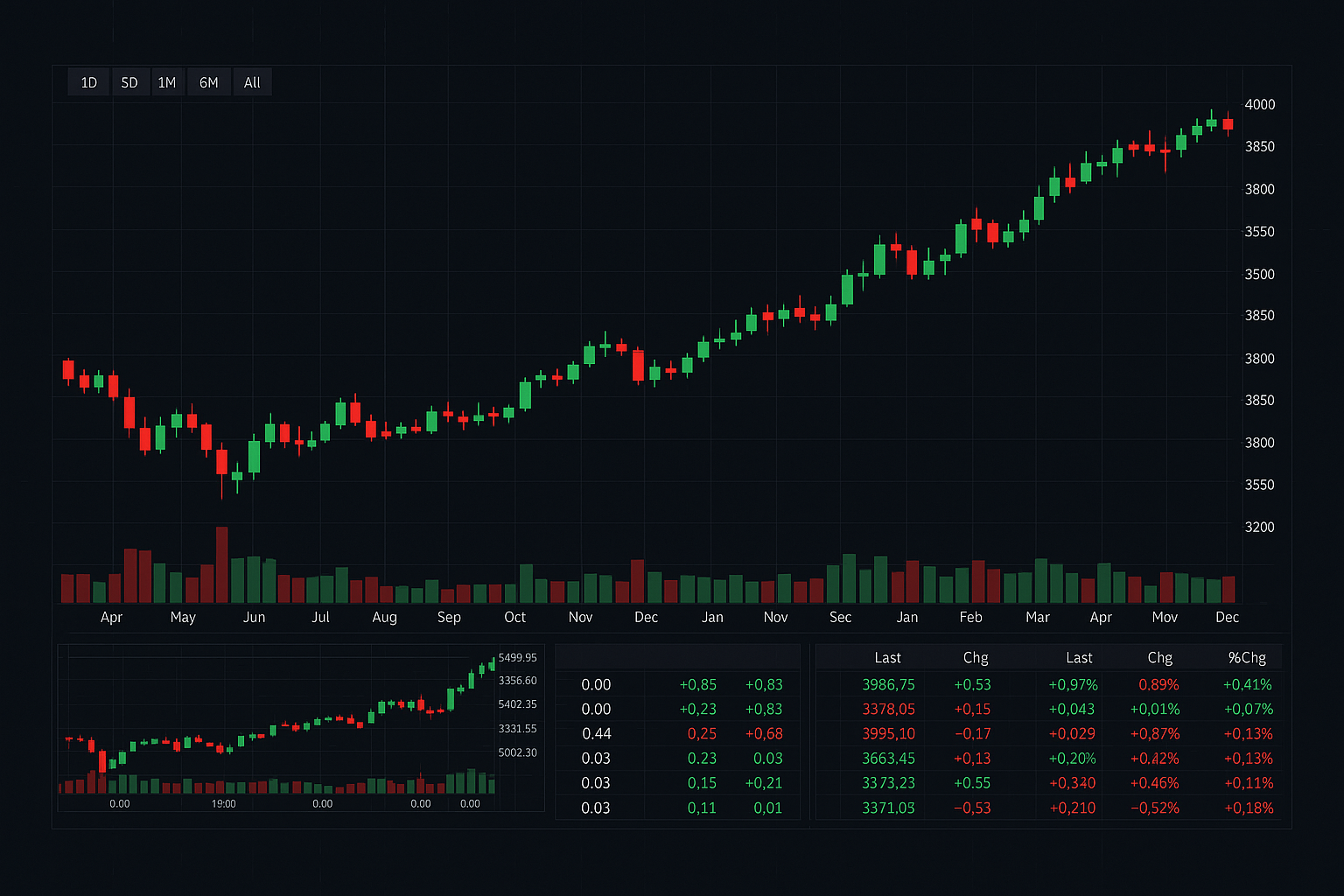Click the 3373,23 price entry
Viewport: 1344px width, 896px height.
pos(888,783)
